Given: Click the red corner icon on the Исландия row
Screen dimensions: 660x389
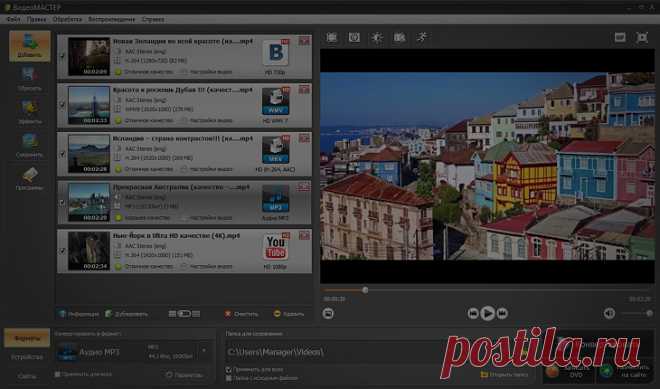Looking at the screenshot, I should click(304, 138).
